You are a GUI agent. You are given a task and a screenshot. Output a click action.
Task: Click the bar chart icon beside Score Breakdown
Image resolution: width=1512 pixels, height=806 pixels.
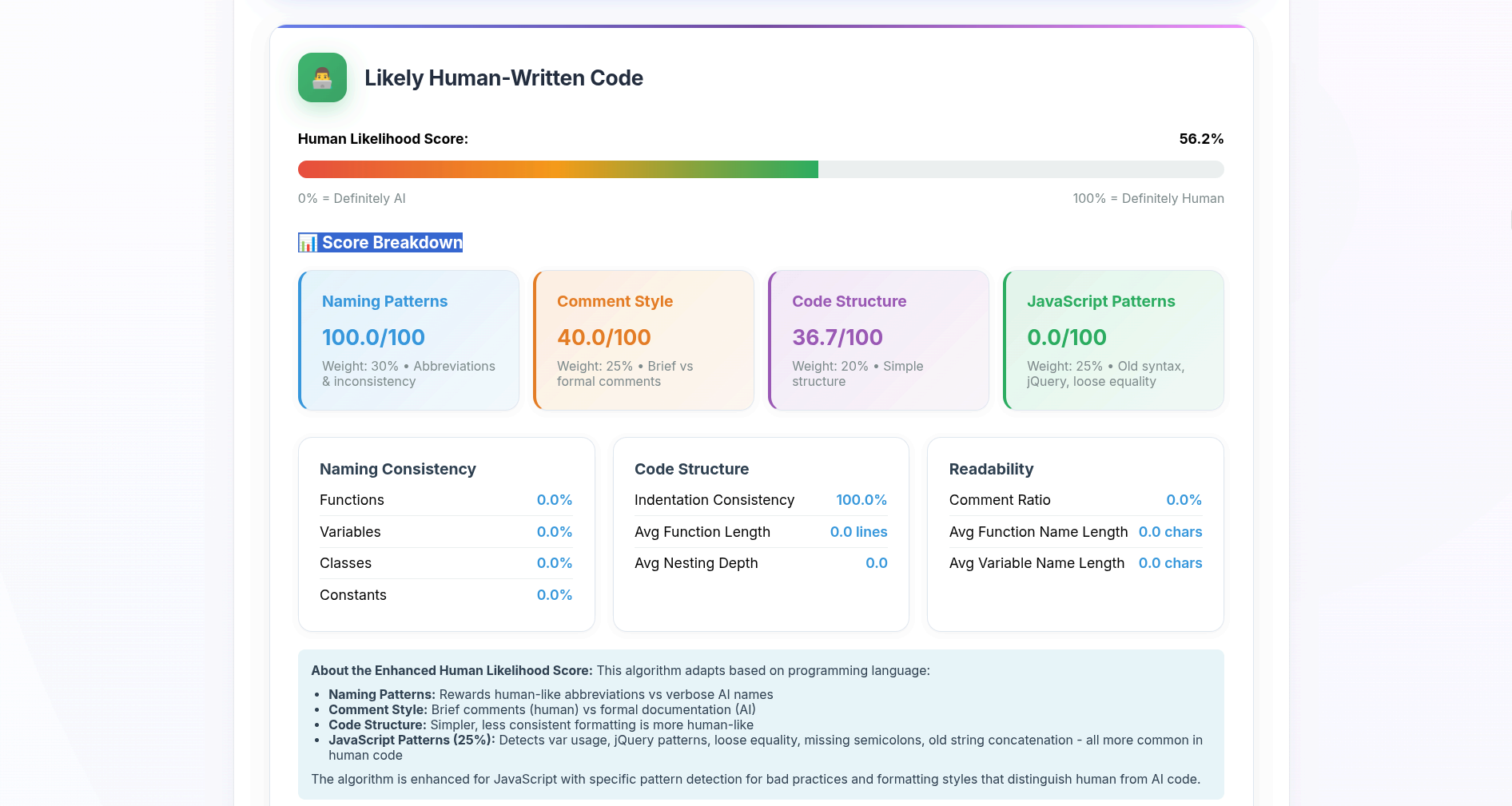pos(308,243)
